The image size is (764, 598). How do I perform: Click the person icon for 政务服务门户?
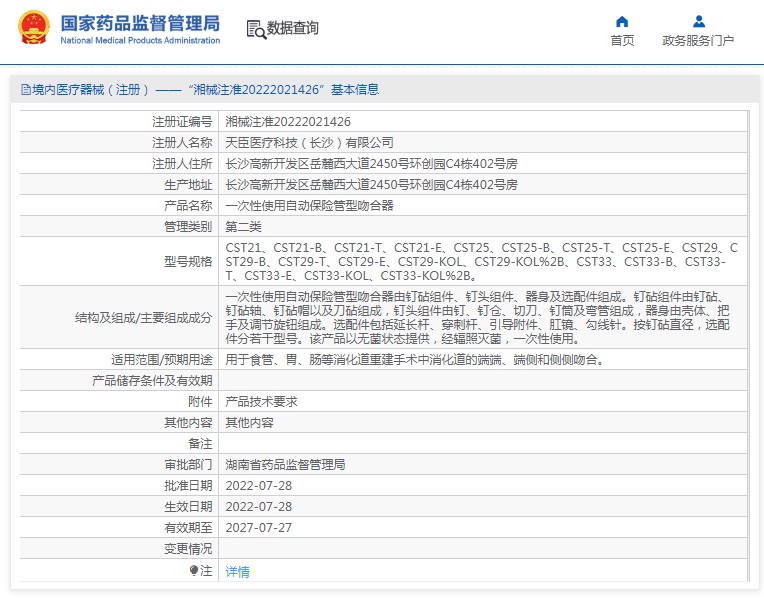point(699,21)
